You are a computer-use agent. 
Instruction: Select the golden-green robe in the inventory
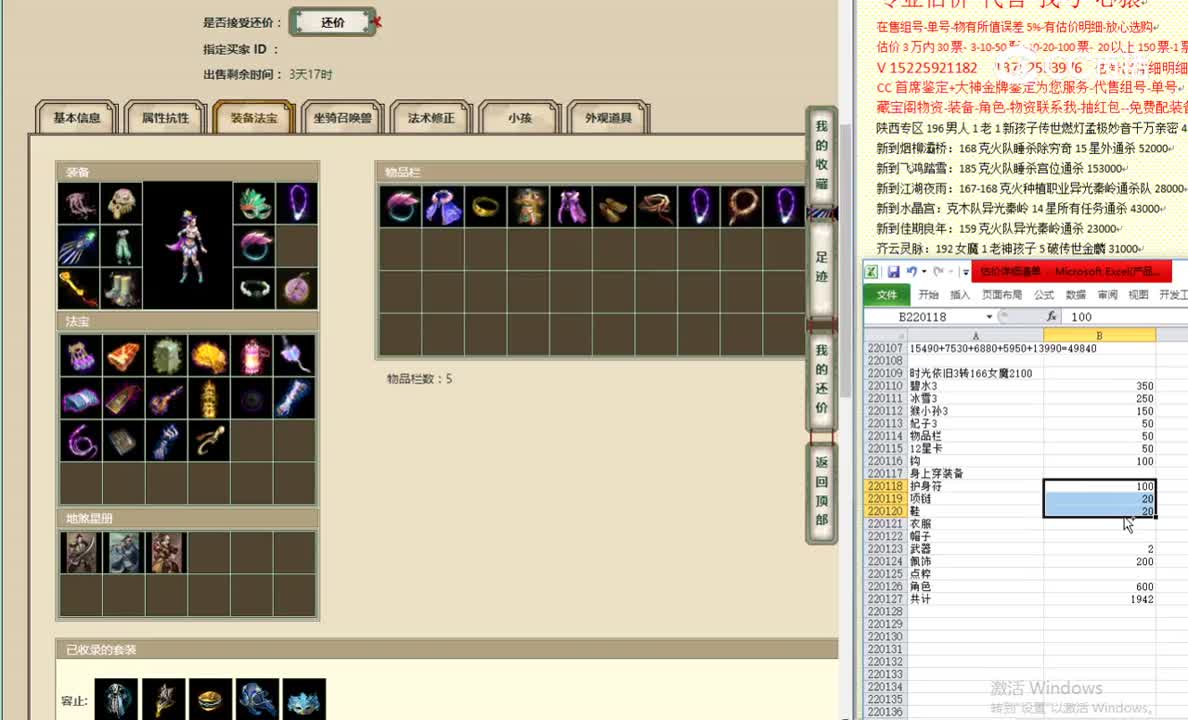coord(529,206)
